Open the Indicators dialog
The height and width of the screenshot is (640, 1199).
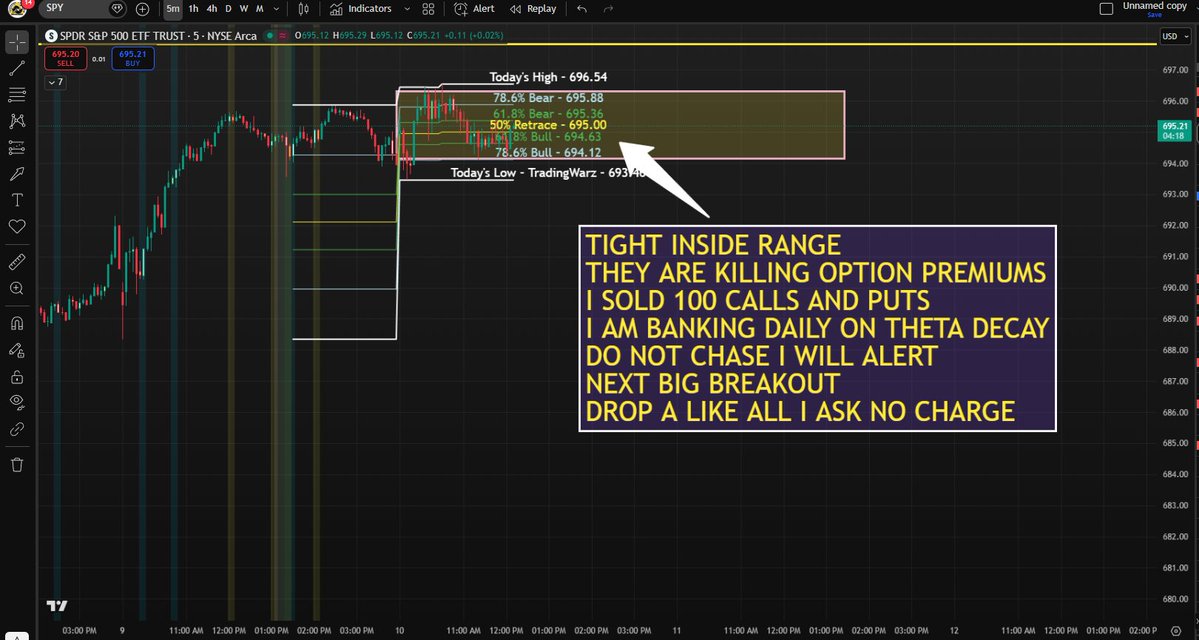tap(361, 9)
